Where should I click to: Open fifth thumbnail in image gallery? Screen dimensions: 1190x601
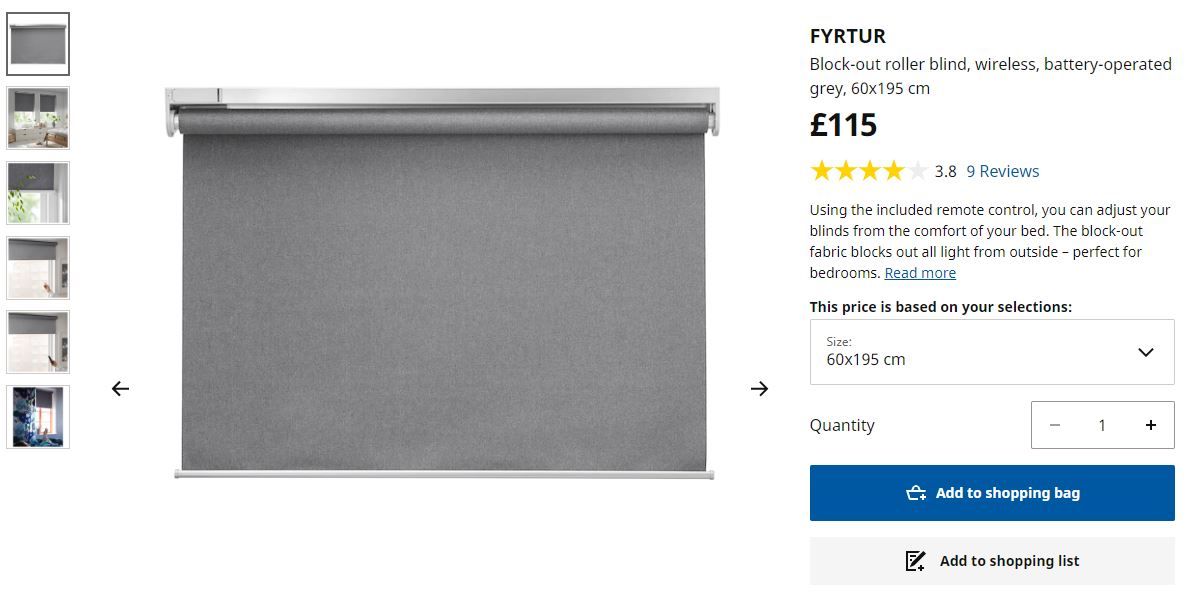pyautogui.click(x=38, y=341)
